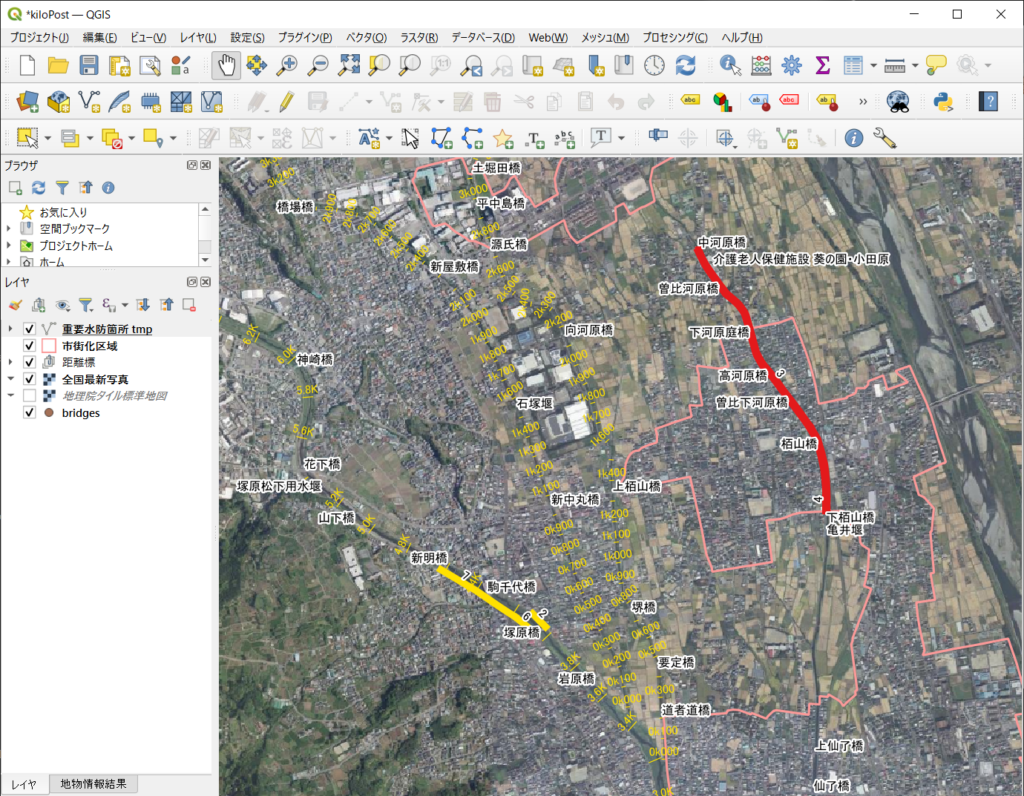
Task: Click the bridges brown circle symbol
Action: pyautogui.click(x=49, y=413)
